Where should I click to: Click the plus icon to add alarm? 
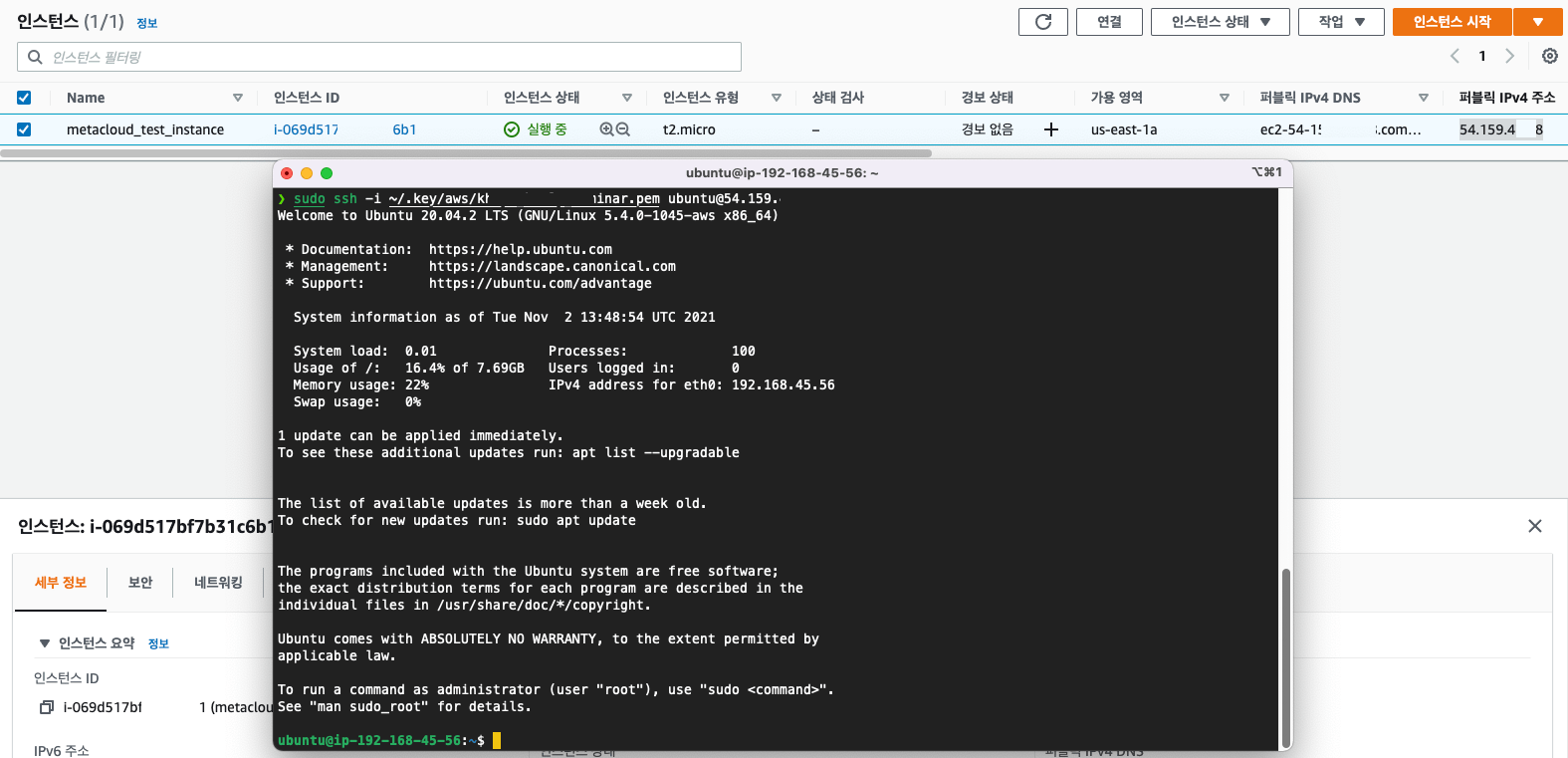(1050, 129)
